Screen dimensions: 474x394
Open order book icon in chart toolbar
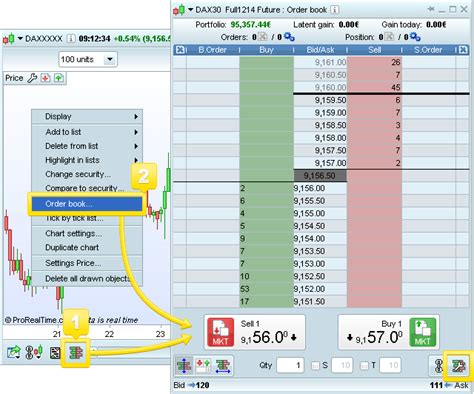tap(76, 353)
